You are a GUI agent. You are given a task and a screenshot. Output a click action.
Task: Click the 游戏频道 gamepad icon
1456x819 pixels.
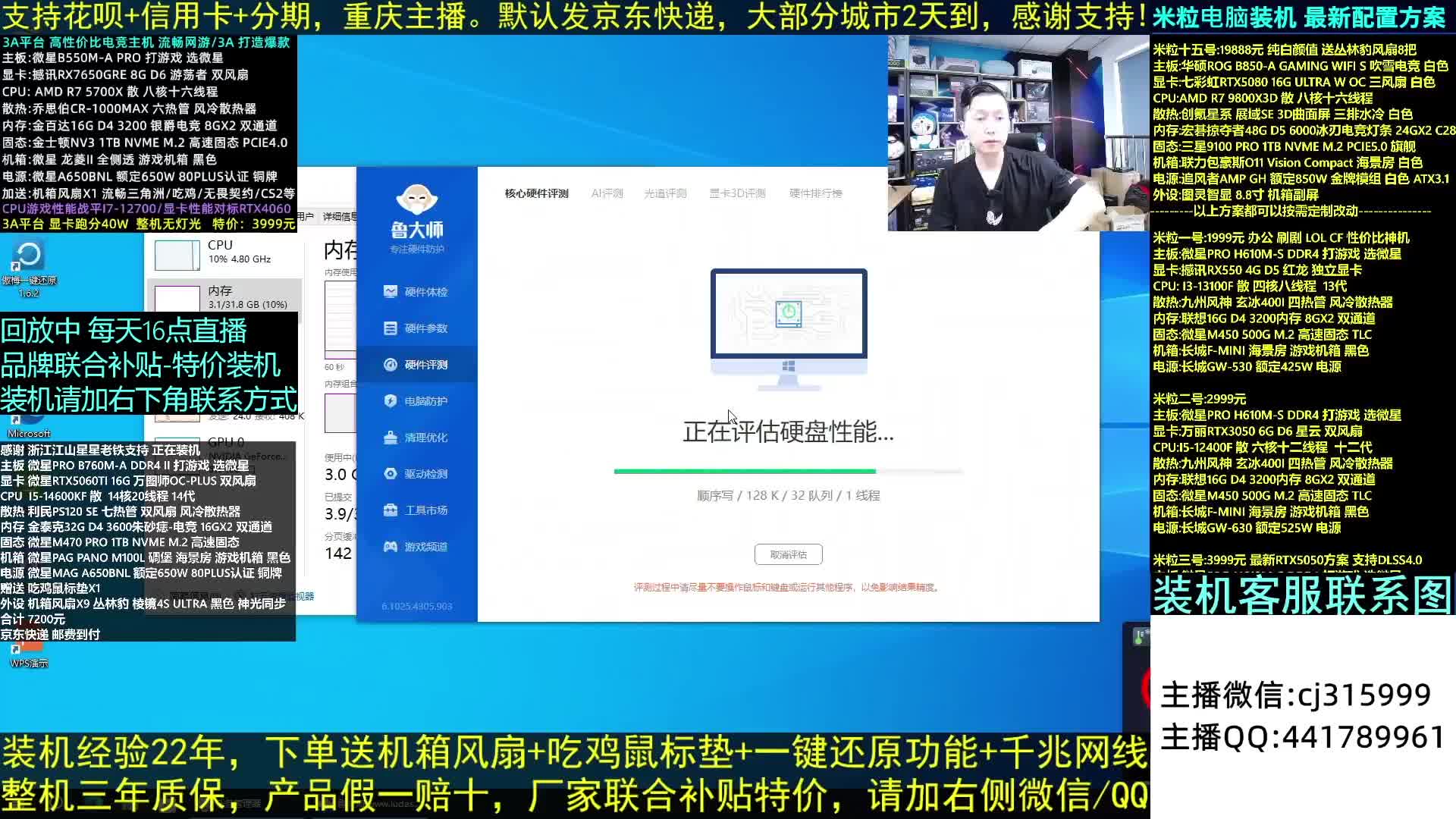[x=391, y=546]
